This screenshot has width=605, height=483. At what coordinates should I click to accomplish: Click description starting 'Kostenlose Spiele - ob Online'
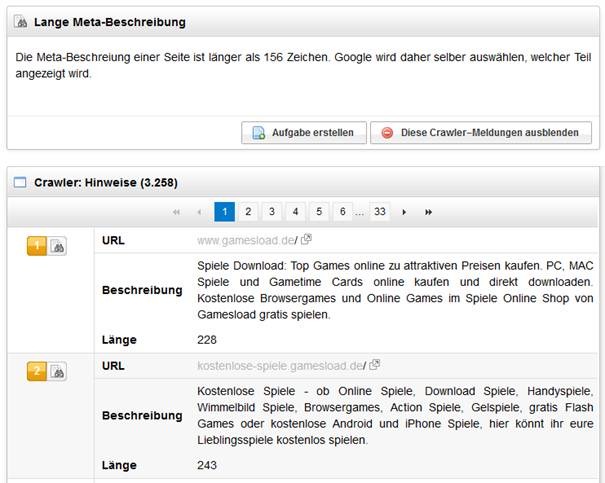(395, 415)
